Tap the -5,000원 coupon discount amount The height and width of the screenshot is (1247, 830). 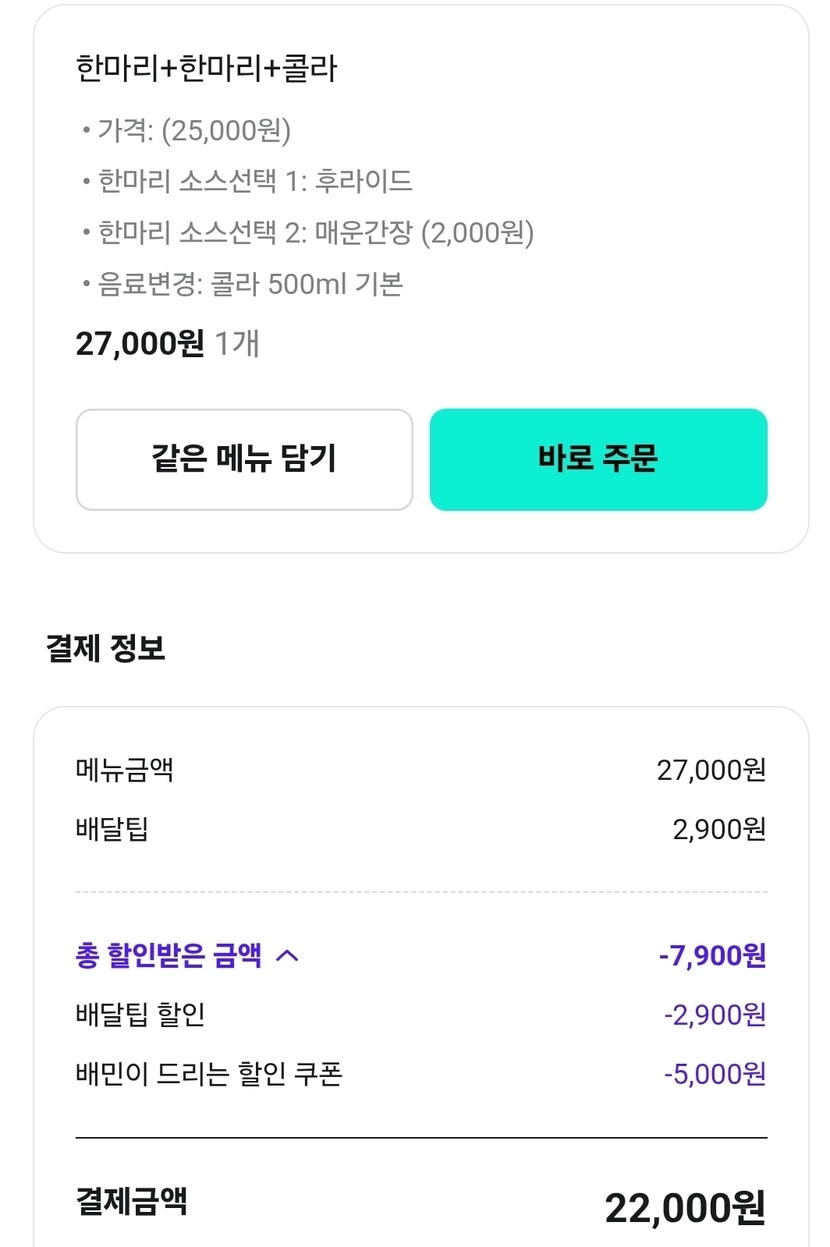click(x=715, y=1074)
